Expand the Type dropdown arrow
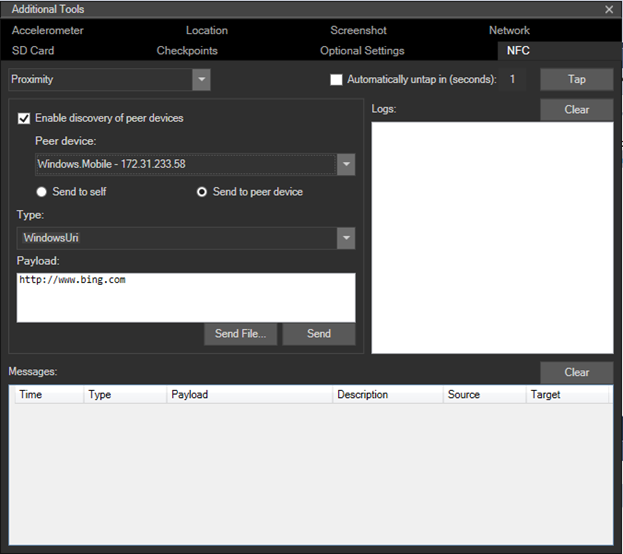623x554 pixels. (x=346, y=238)
